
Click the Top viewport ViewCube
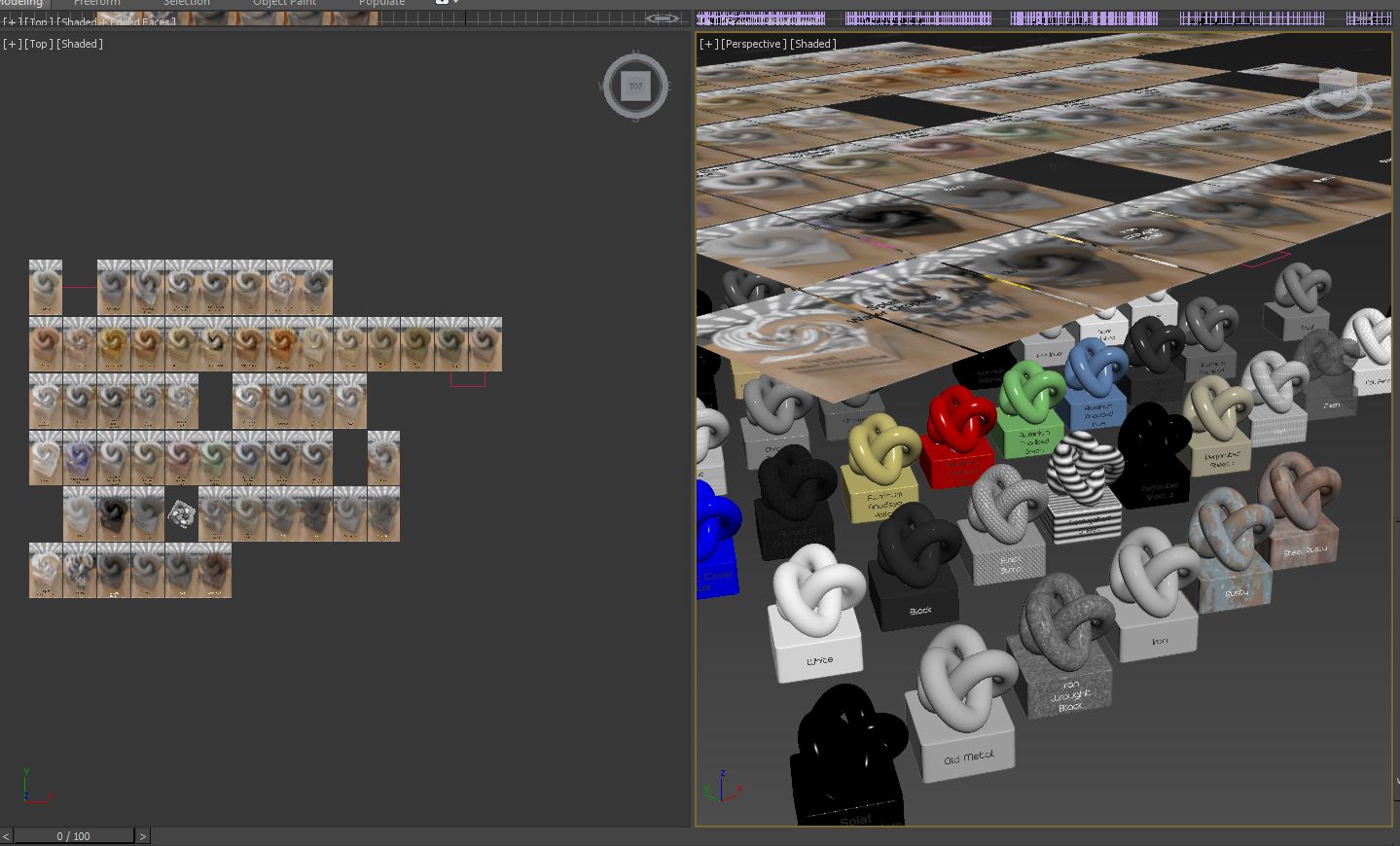(635, 87)
